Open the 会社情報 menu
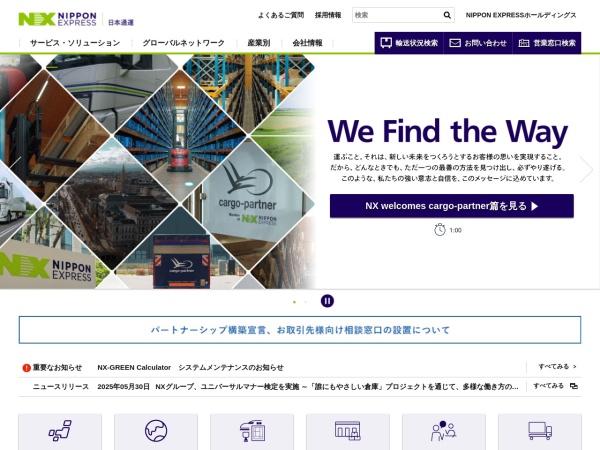The height and width of the screenshot is (450, 600). 307,43
